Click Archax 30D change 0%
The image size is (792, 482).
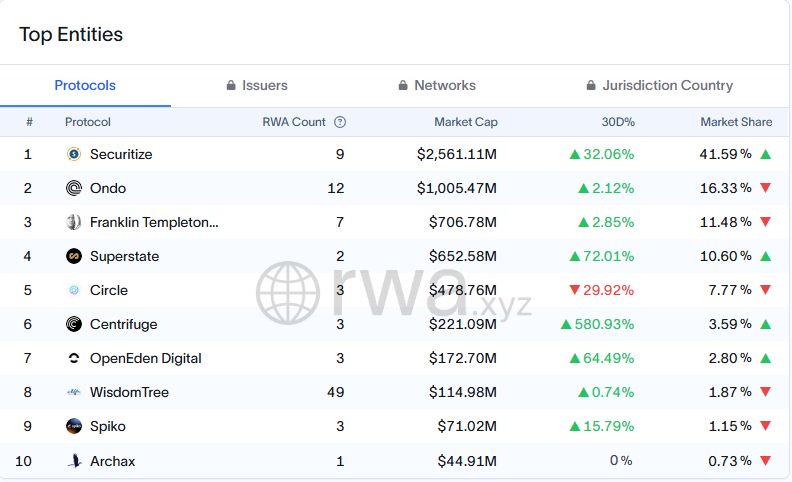click(621, 461)
